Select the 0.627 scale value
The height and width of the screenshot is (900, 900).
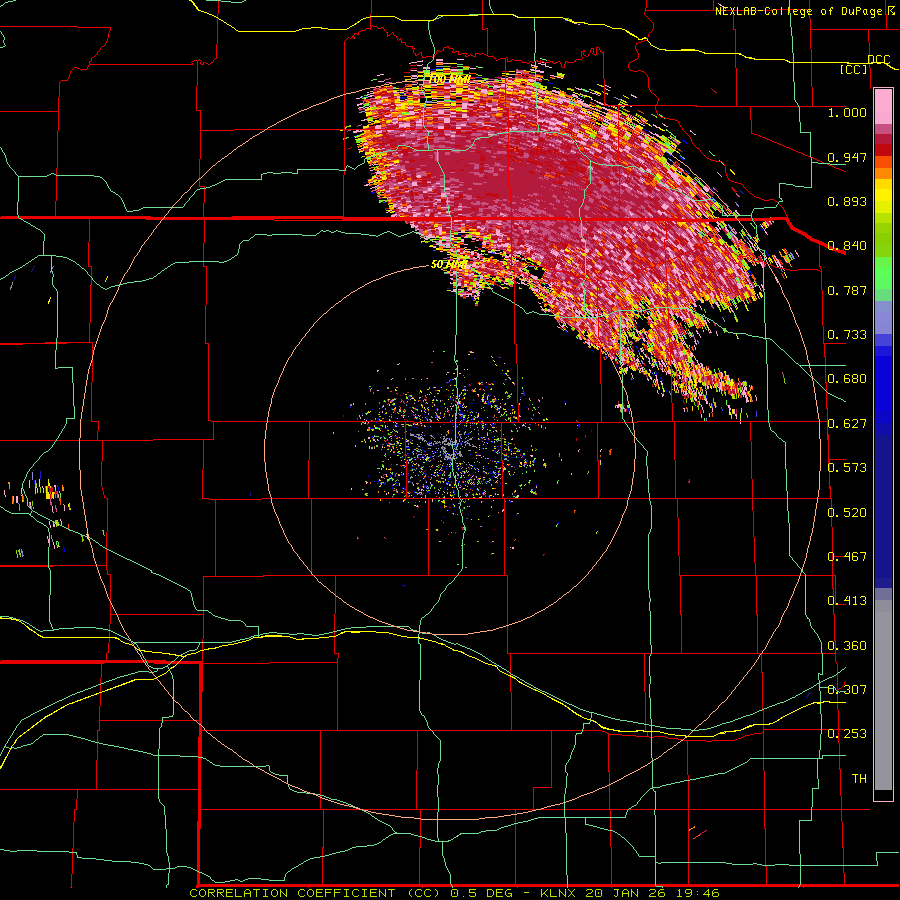(x=847, y=423)
